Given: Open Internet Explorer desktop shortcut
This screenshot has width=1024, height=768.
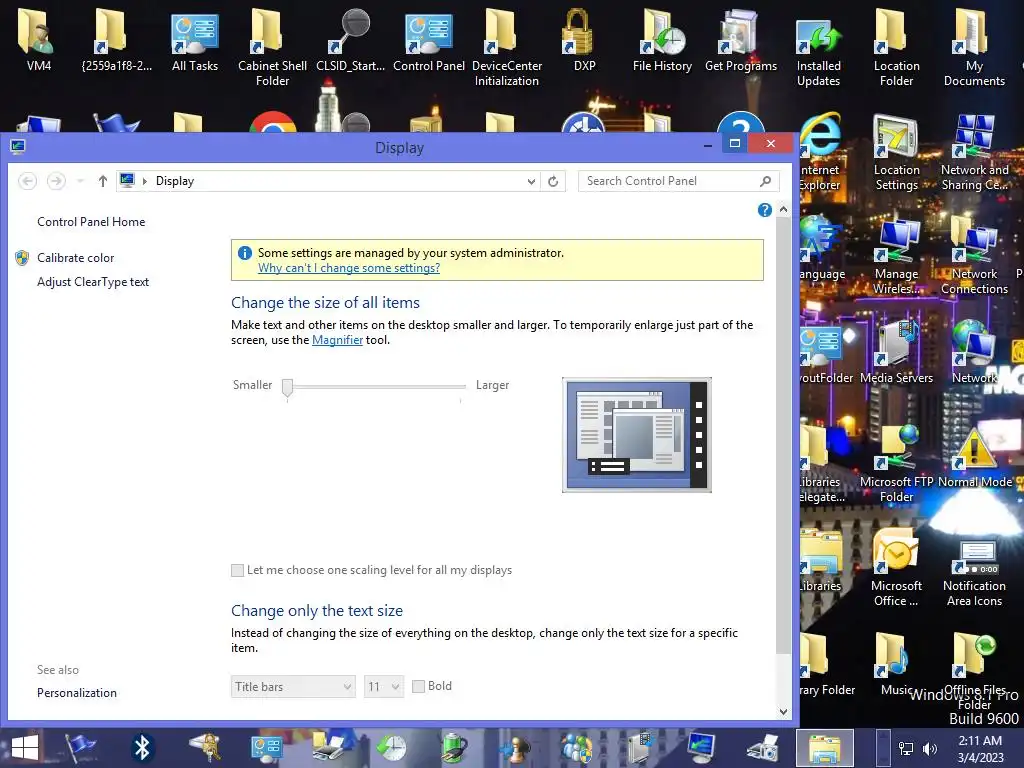Looking at the screenshot, I should point(819,153).
